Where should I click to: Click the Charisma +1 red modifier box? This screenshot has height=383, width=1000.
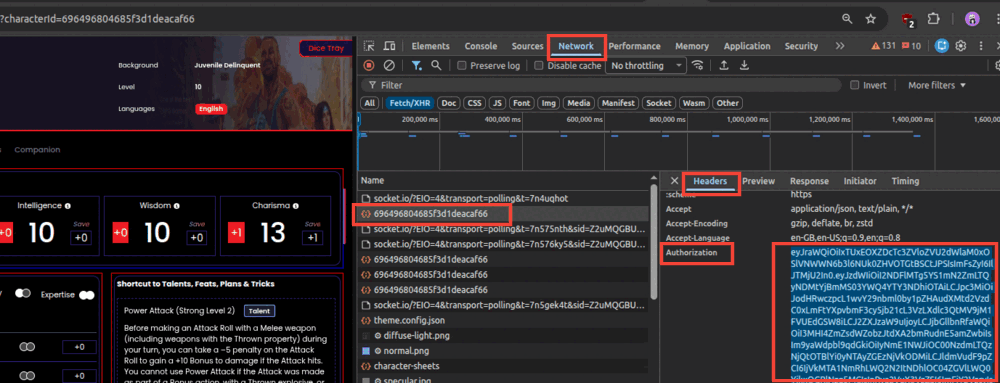pos(236,233)
